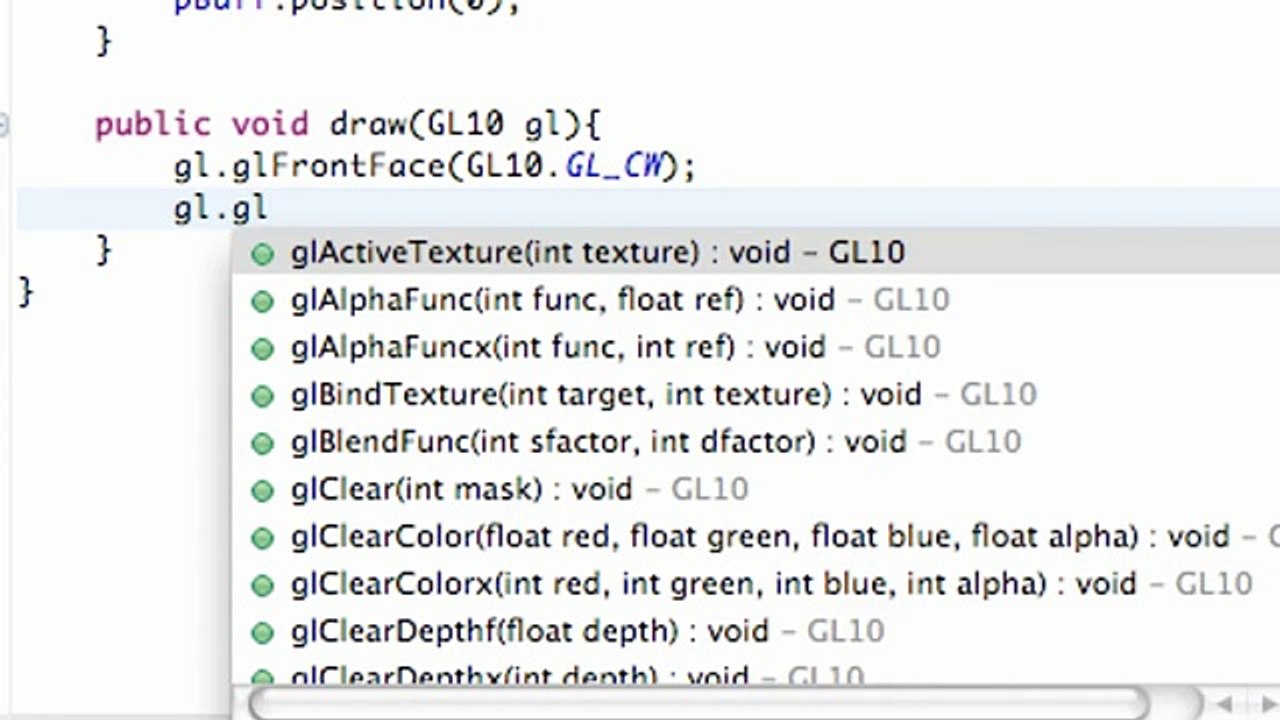Click green icon next to glClear
1280x720 pixels.
click(262, 490)
